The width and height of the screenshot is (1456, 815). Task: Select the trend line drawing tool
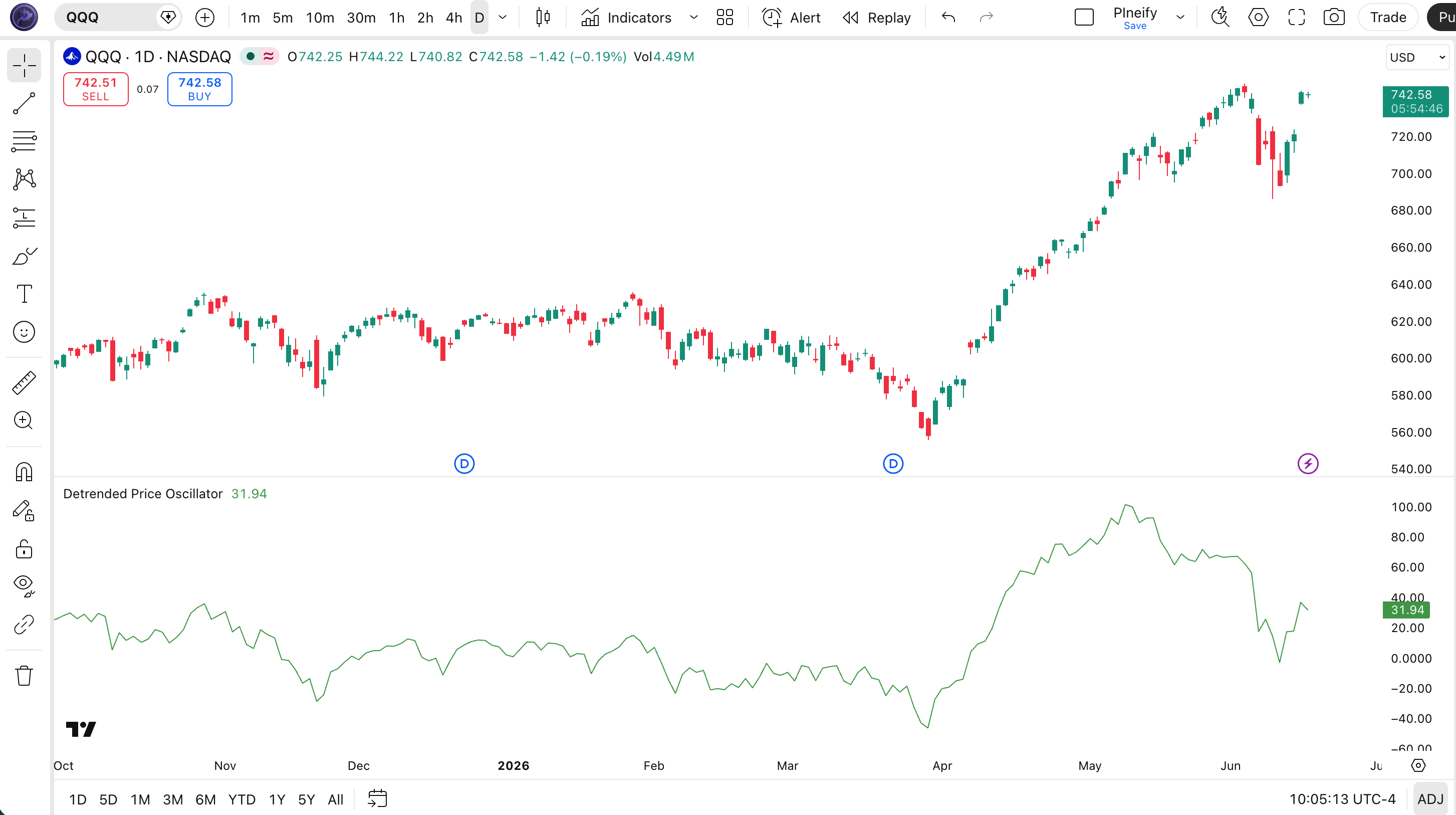click(25, 103)
